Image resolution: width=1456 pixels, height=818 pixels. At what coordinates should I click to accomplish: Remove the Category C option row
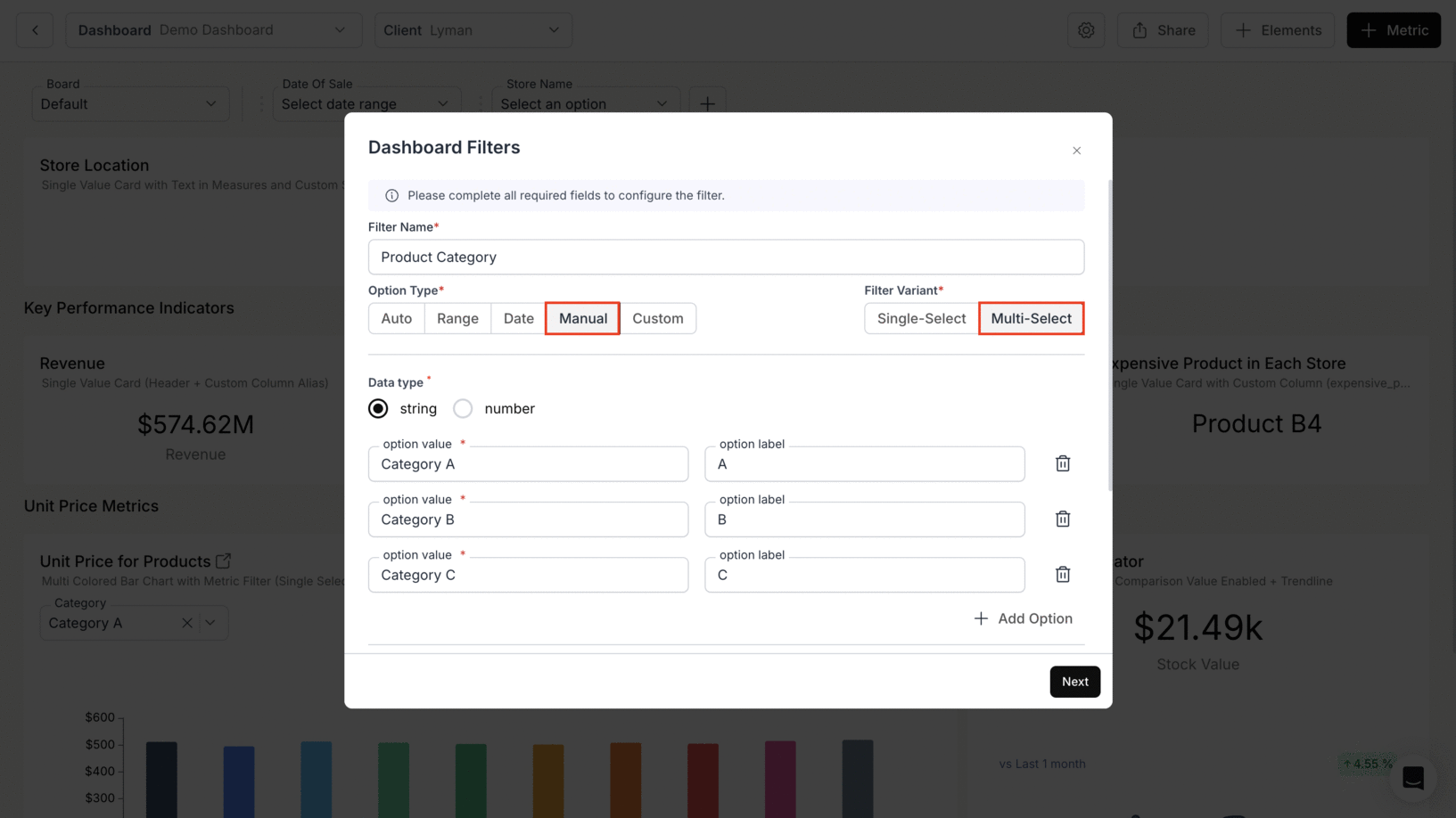point(1062,575)
